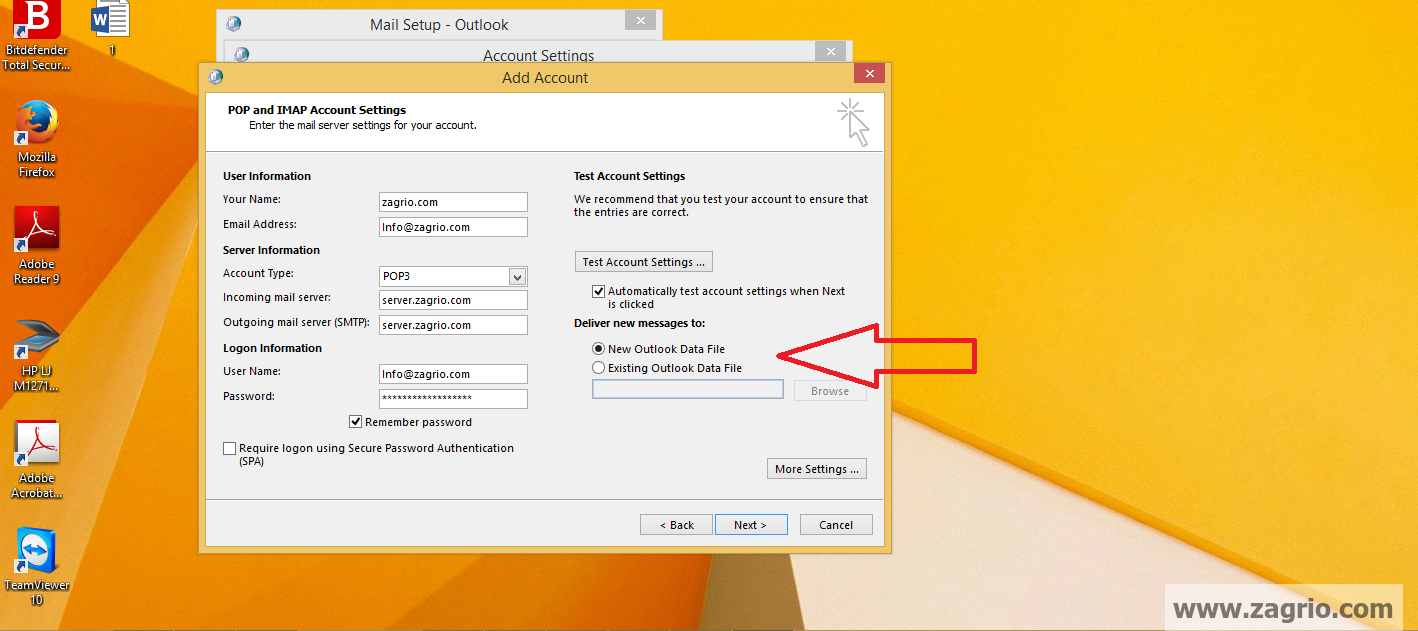Close the Add Account dialog
1418x631 pixels.
pyautogui.click(x=869, y=73)
